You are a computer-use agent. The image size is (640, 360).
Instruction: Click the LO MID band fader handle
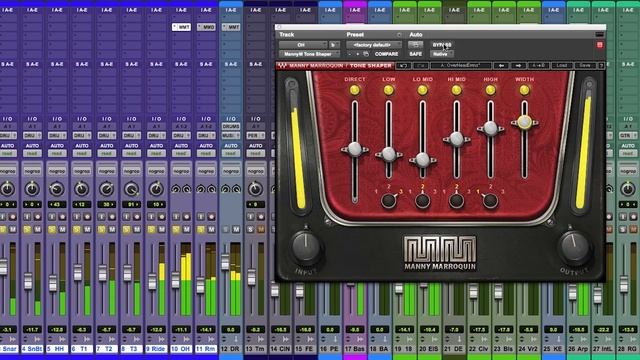422,160
